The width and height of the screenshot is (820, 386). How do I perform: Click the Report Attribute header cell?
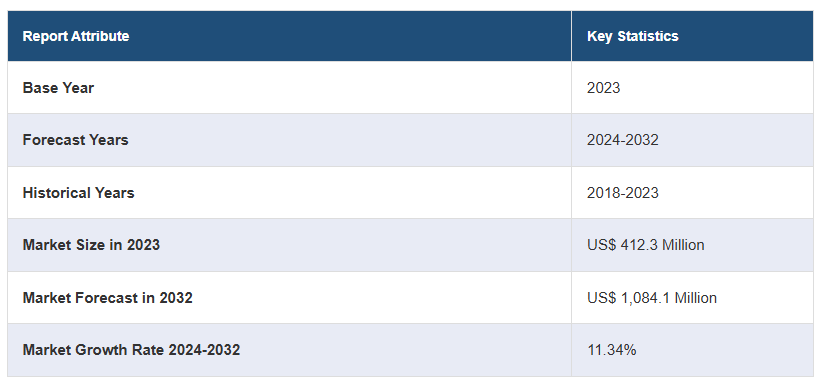pyautogui.click(x=289, y=36)
